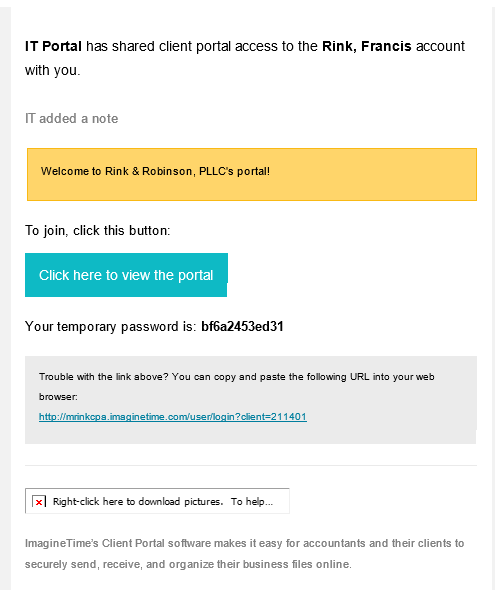Click the 'IT added a note' heading
The height and width of the screenshot is (590, 495).
[x=71, y=119]
